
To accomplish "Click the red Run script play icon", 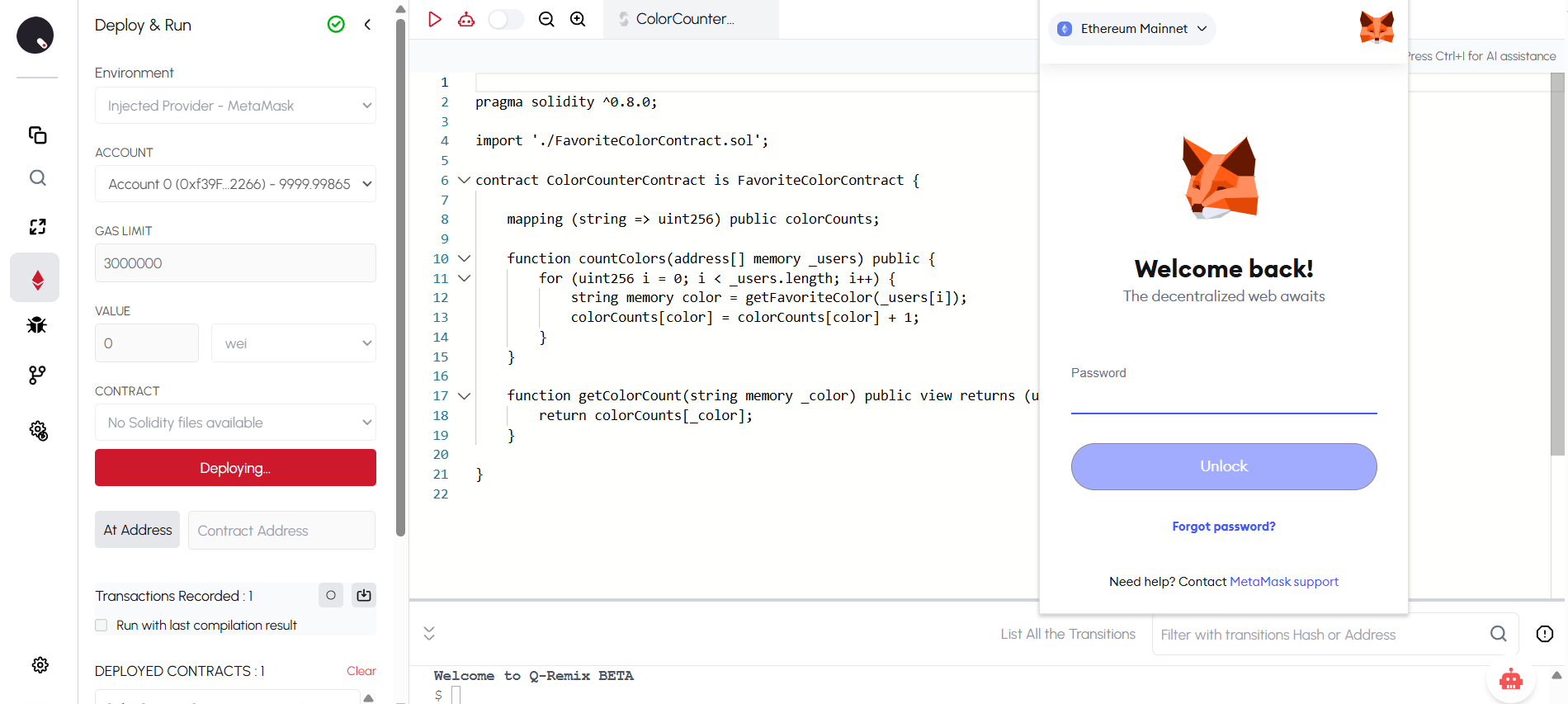I will click(435, 19).
